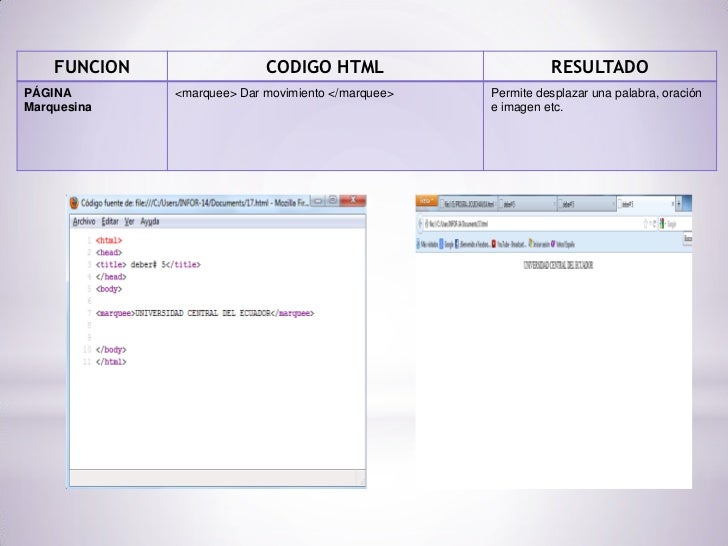
Task: Open the Más visitados bookmark
Action: (427, 244)
